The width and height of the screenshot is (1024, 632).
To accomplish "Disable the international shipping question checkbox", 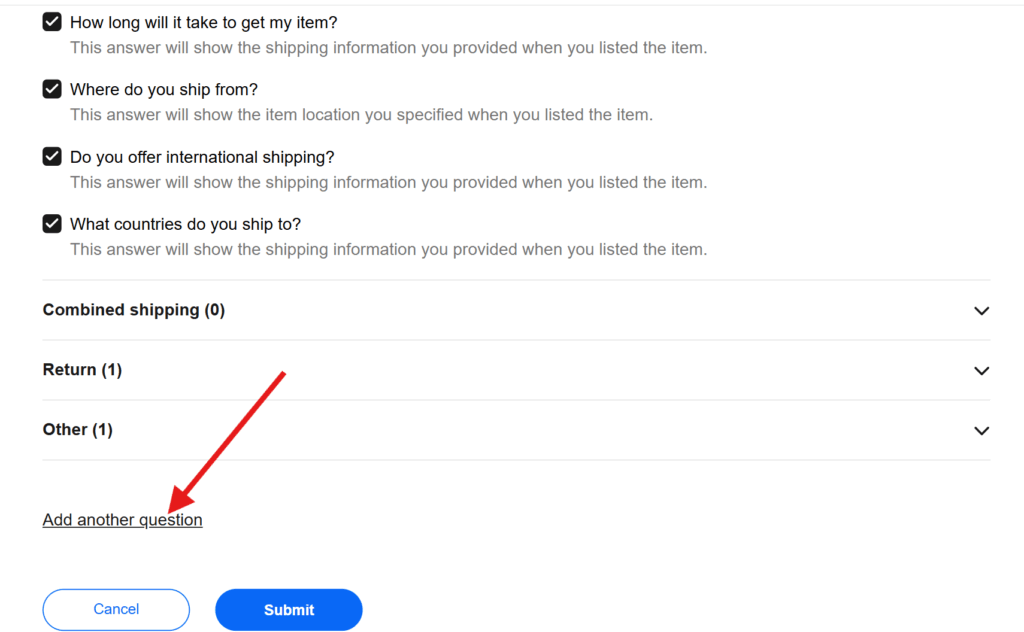I will pos(52,157).
